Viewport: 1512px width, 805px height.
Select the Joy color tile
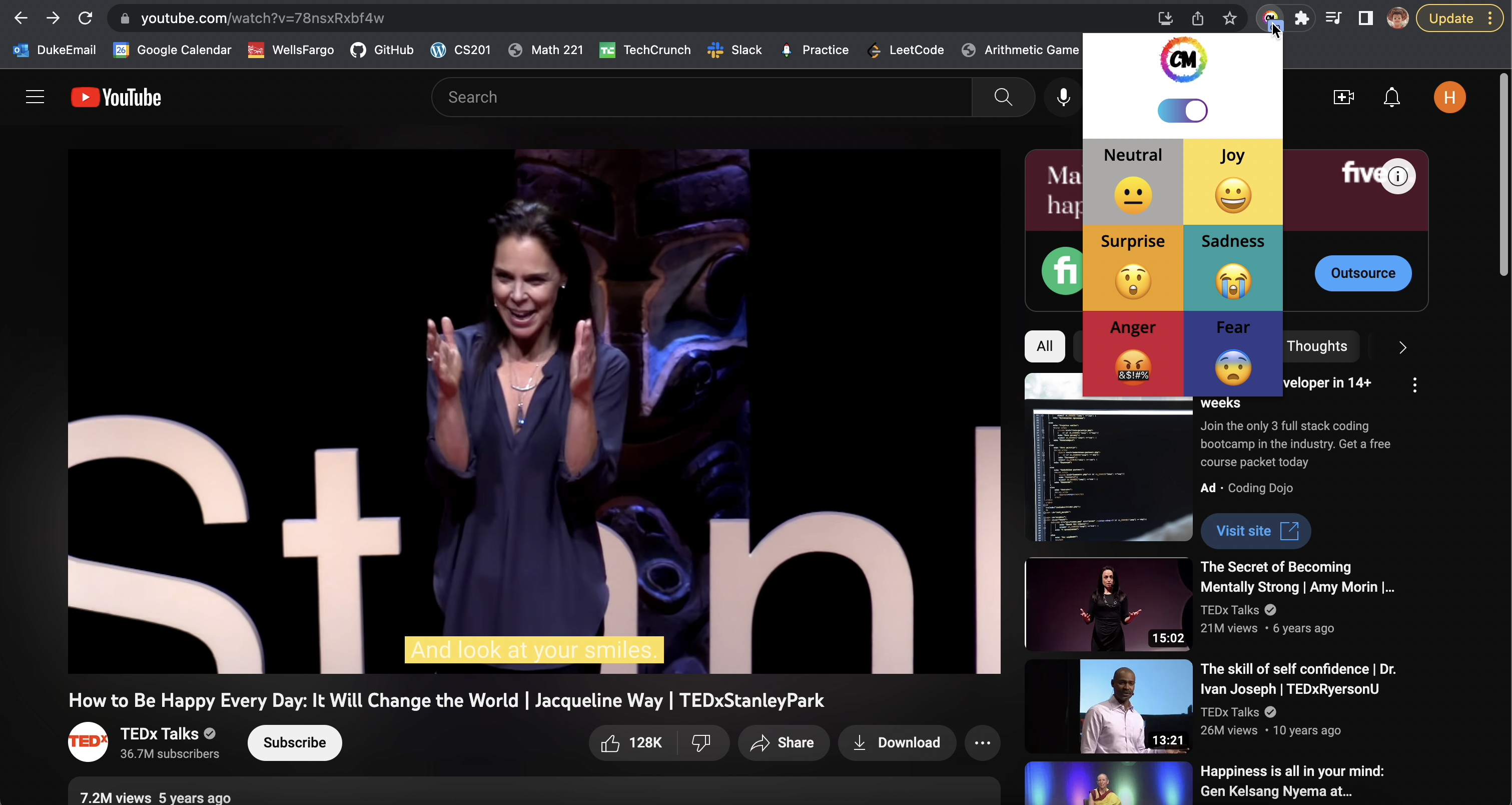pyautogui.click(x=1233, y=182)
